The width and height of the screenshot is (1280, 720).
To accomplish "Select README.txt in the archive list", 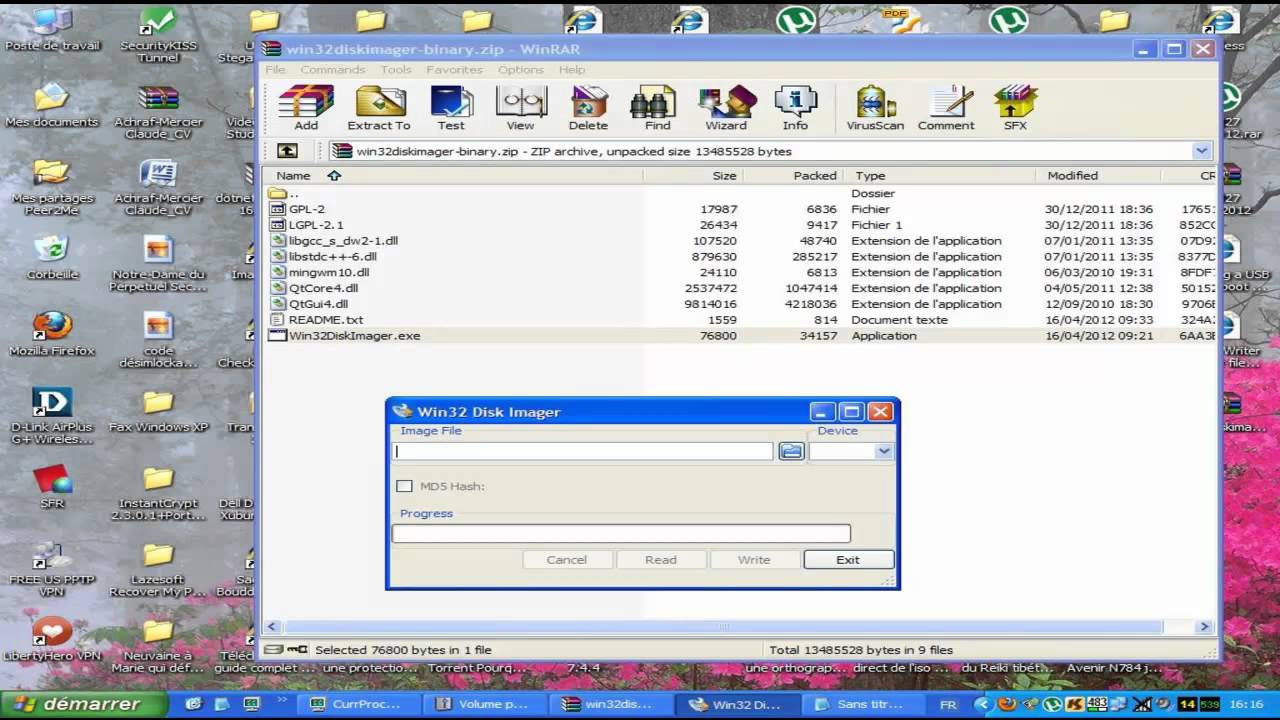I will pos(740,320).
